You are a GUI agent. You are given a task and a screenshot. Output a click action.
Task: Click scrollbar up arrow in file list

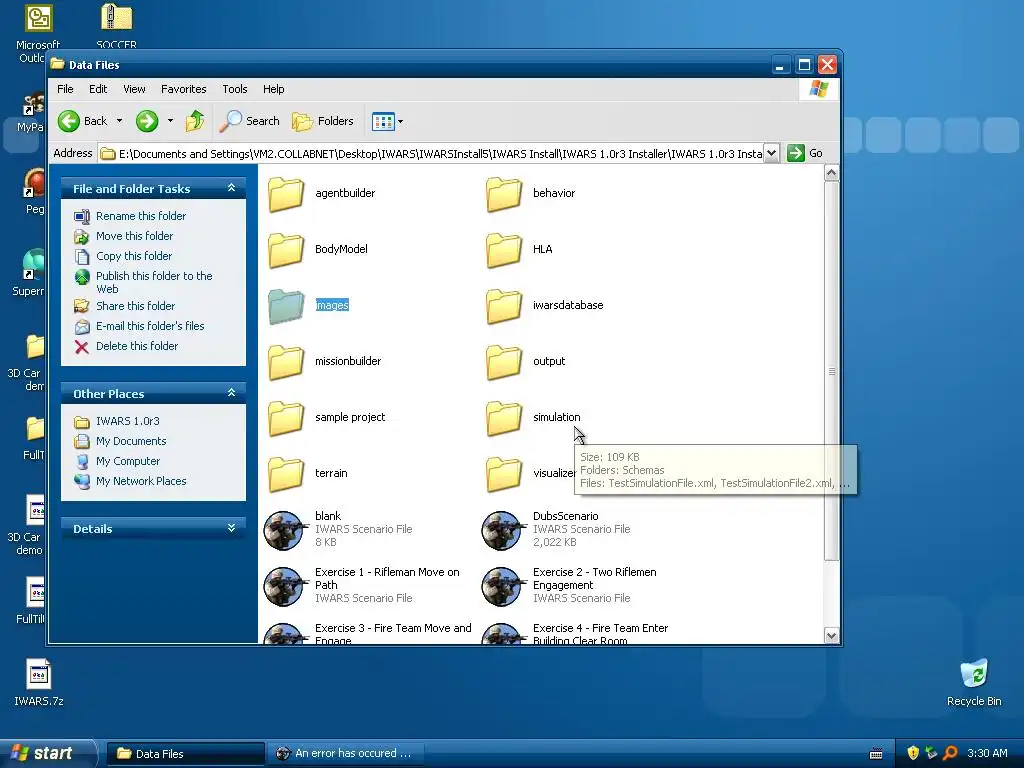coord(831,173)
